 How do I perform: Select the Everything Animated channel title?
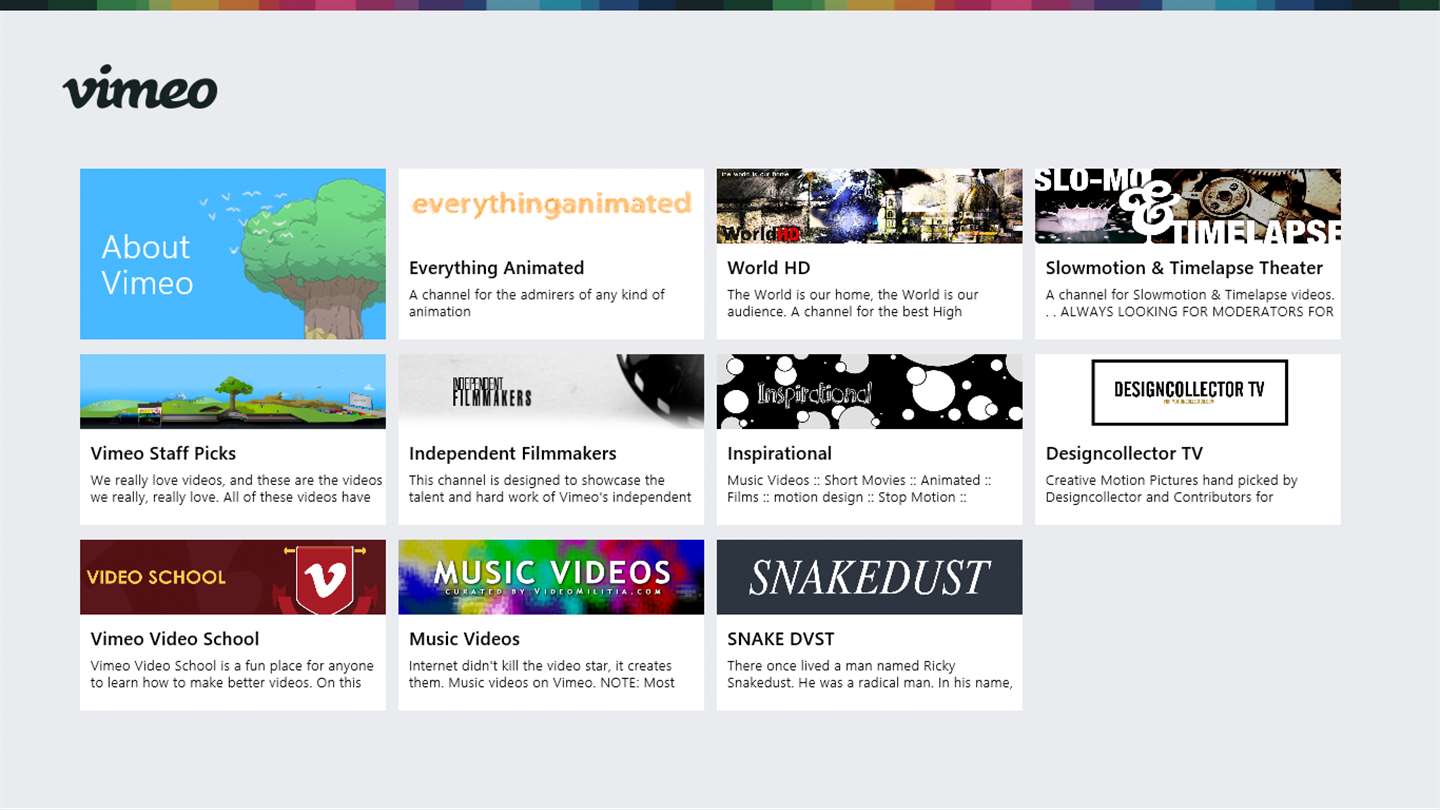click(x=496, y=268)
